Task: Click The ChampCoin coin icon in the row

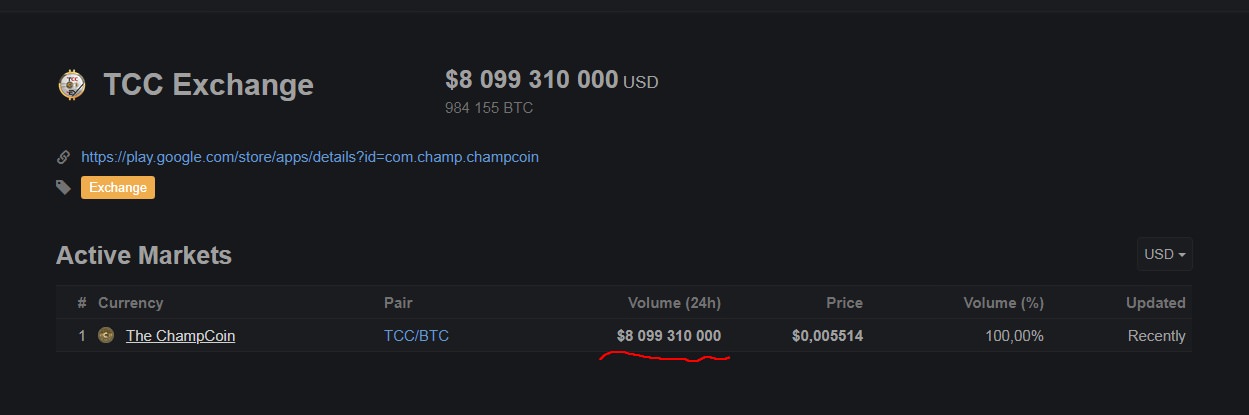Action: coord(106,335)
